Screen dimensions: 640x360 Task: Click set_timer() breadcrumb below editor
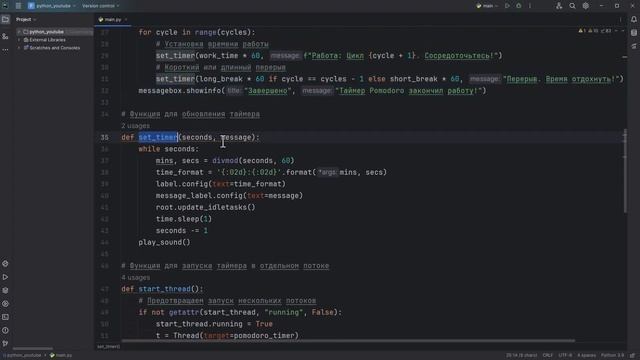pyautogui.click(x=109, y=347)
